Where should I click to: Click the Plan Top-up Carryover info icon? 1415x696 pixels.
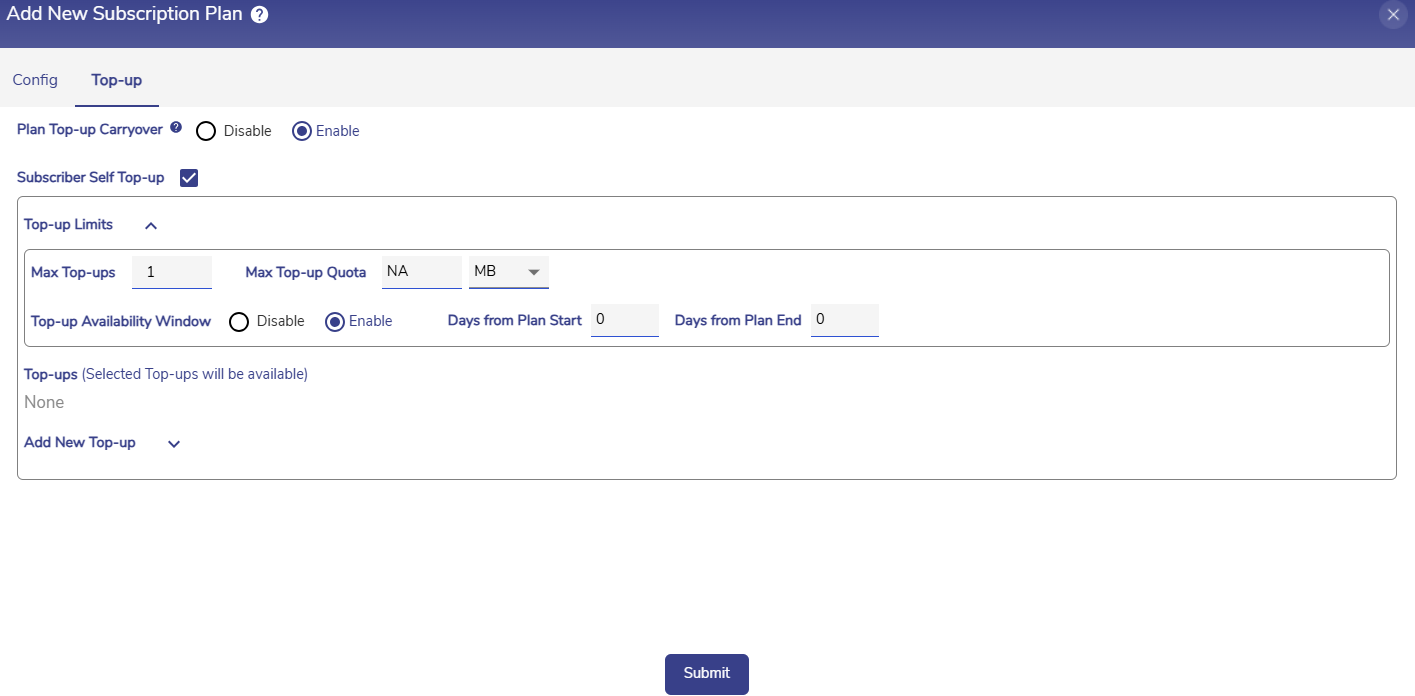[x=176, y=128]
